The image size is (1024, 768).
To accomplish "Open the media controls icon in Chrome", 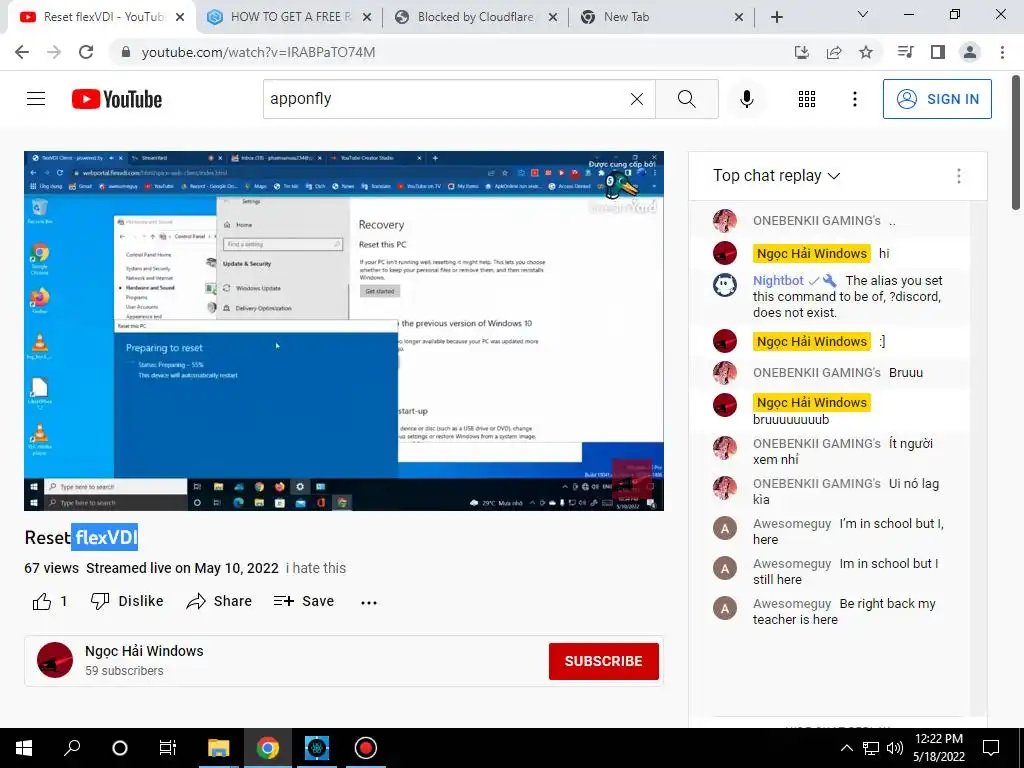I will pyautogui.click(x=906, y=52).
